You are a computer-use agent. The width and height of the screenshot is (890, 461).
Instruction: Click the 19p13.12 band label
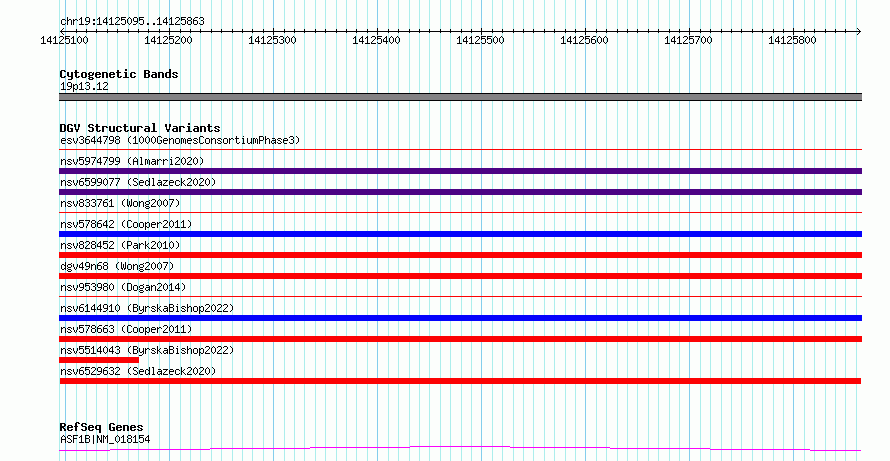point(84,87)
